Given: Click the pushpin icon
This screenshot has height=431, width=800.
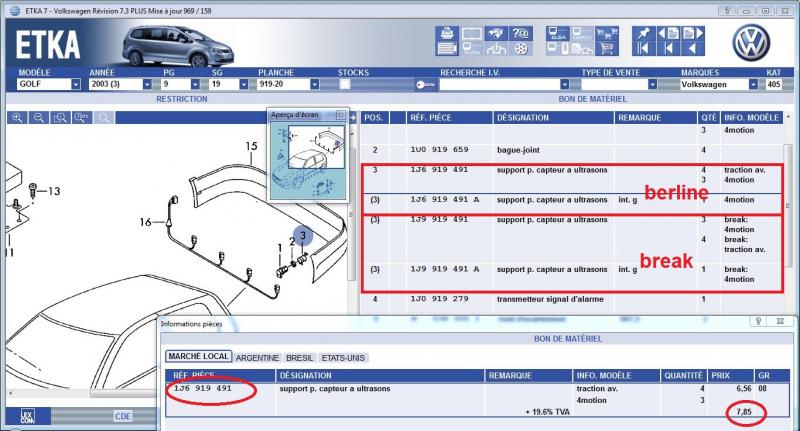Looking at the screenshot, I should pyautogui.click(x=643, y=33).
